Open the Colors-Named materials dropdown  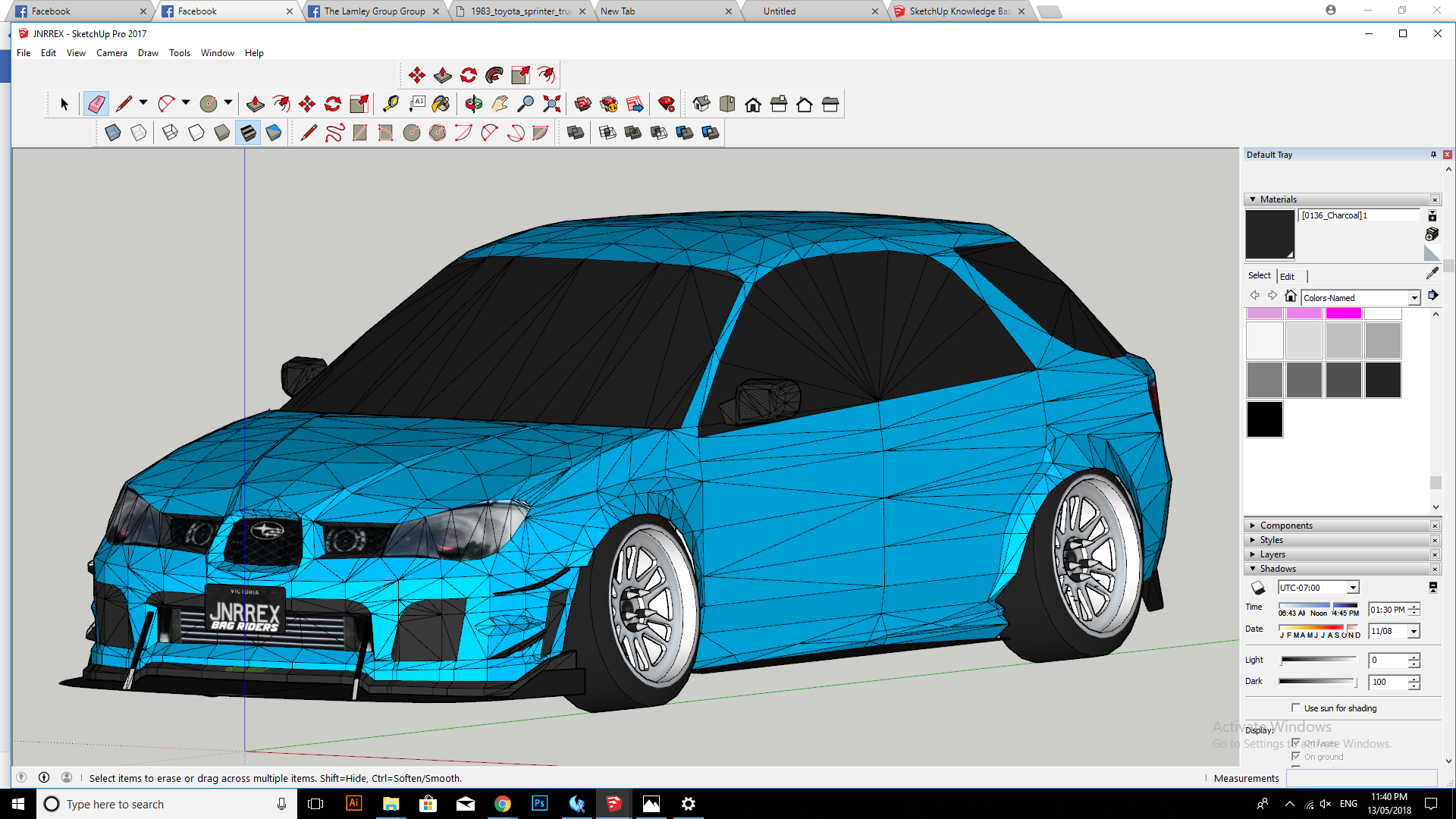1414,297
